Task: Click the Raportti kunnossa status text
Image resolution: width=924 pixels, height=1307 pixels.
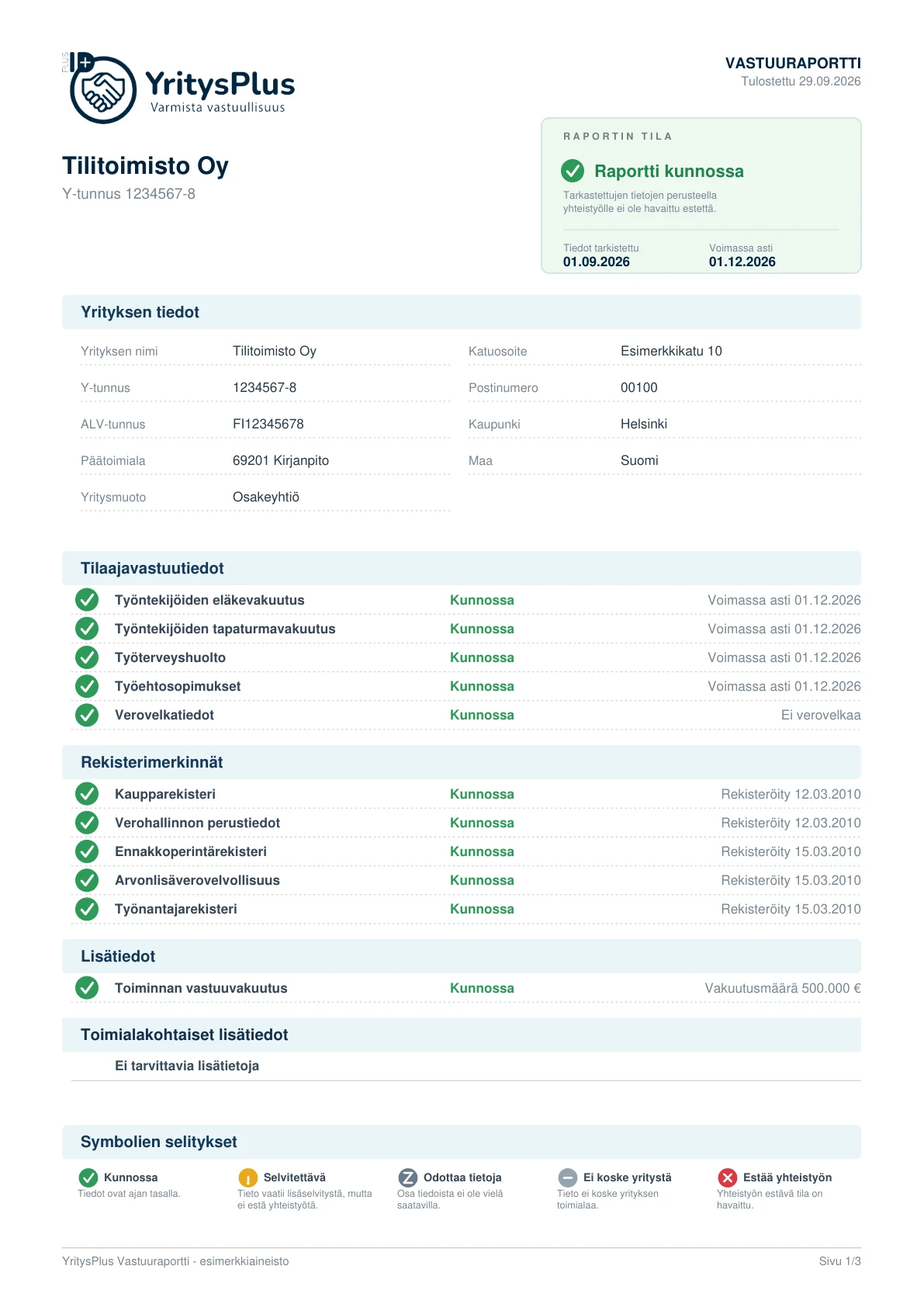Action: pos(669,172)
